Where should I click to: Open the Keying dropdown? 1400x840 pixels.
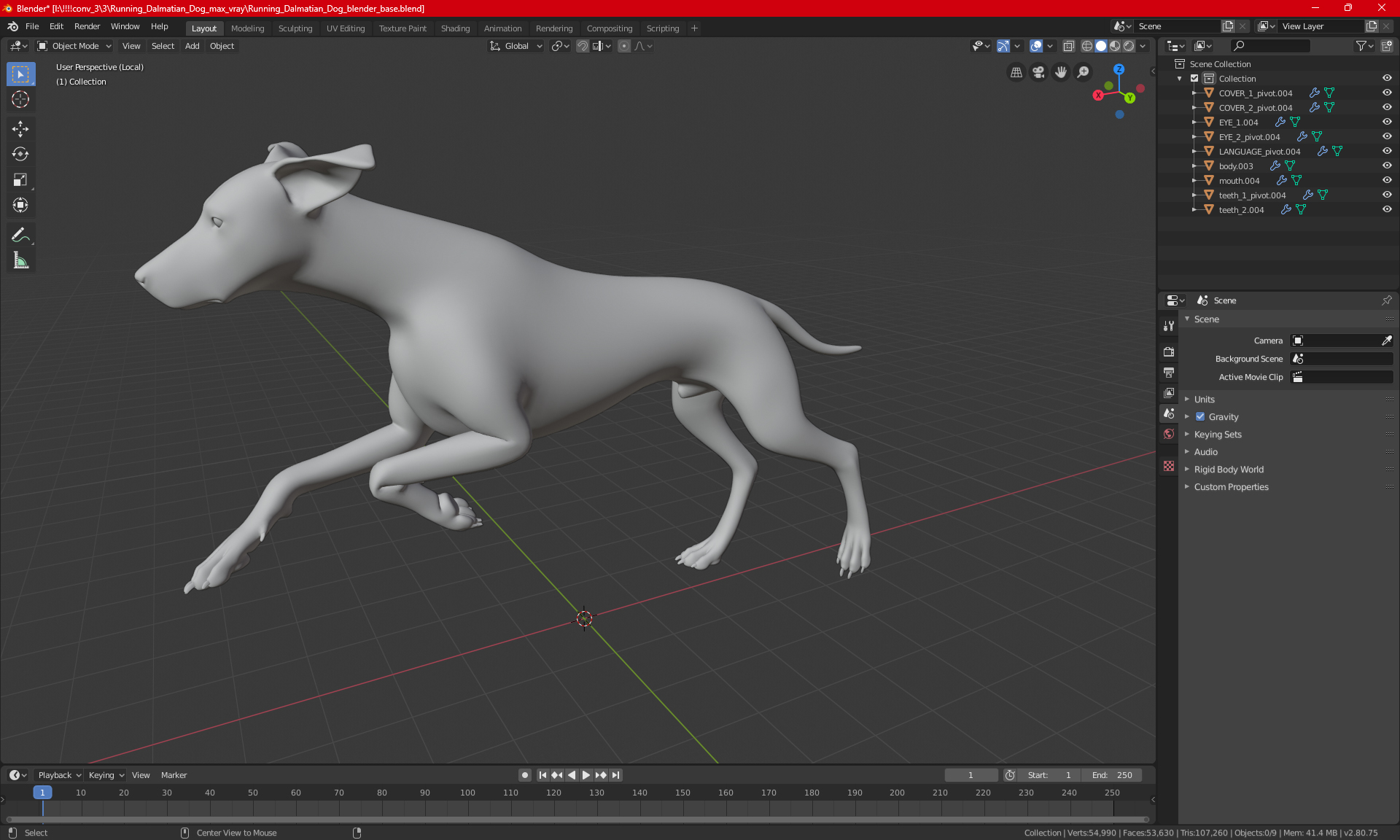(106, 775)
